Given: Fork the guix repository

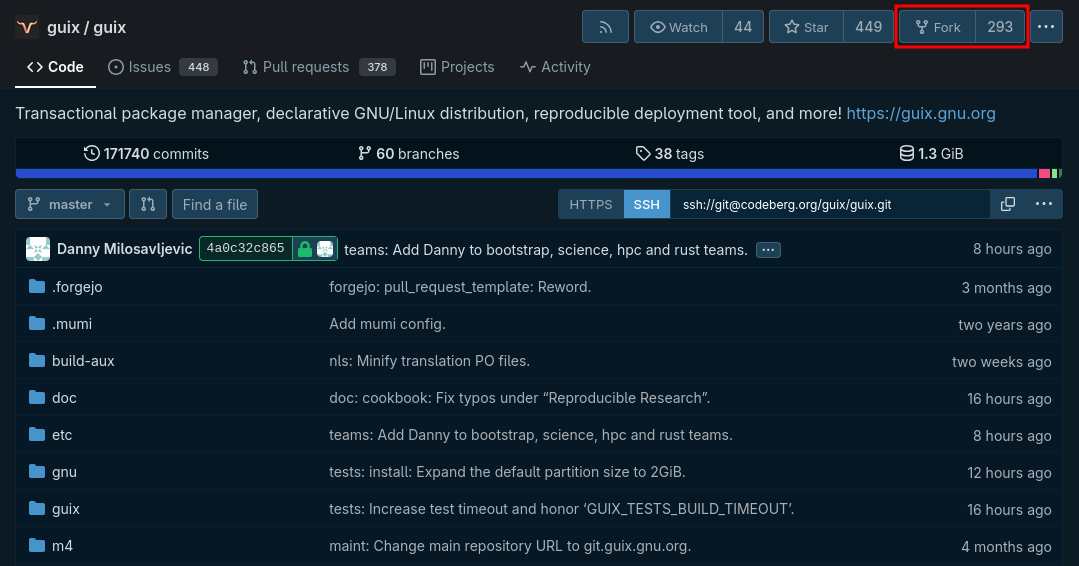Looking at the screenshot, I should point(937,27).
